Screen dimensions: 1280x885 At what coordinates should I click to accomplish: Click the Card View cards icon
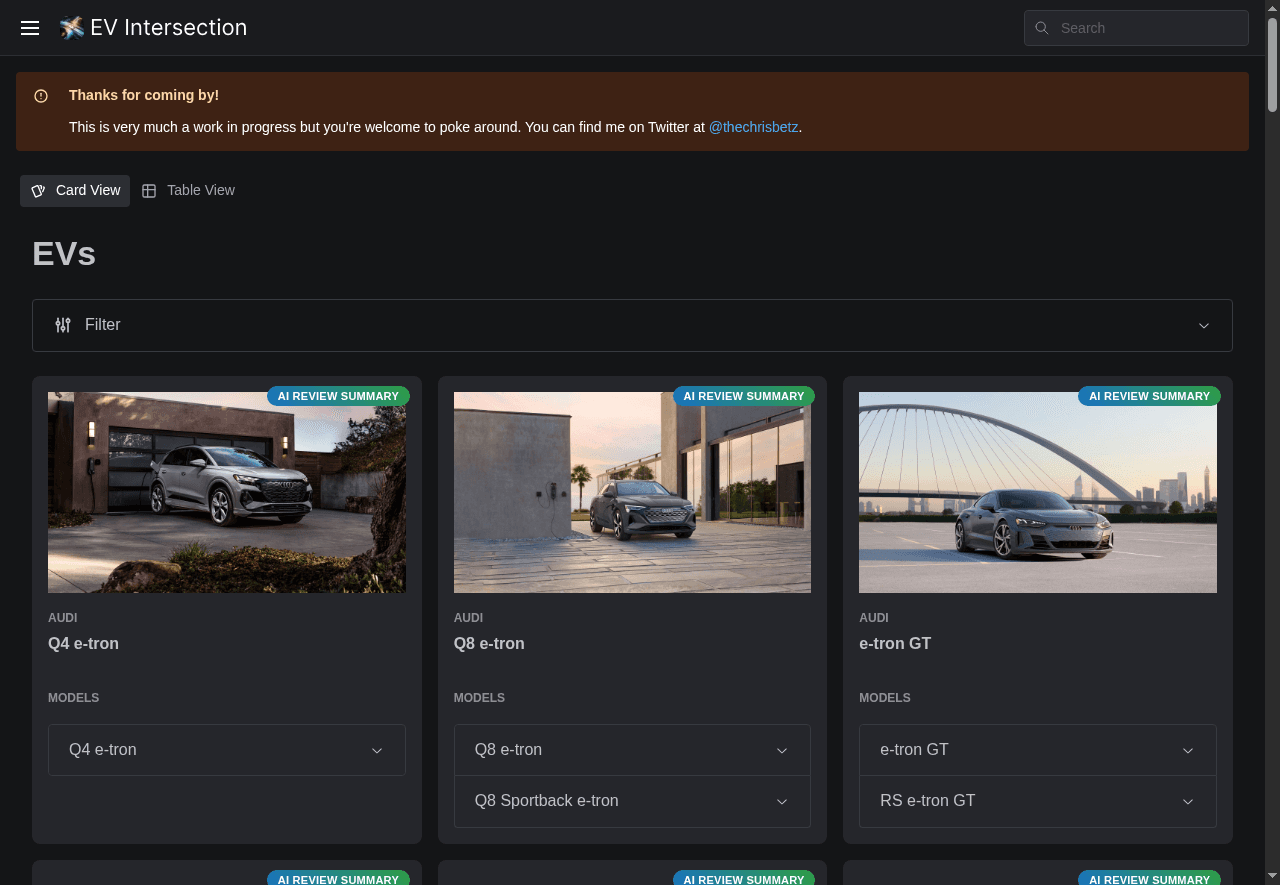tap(38, 191)
